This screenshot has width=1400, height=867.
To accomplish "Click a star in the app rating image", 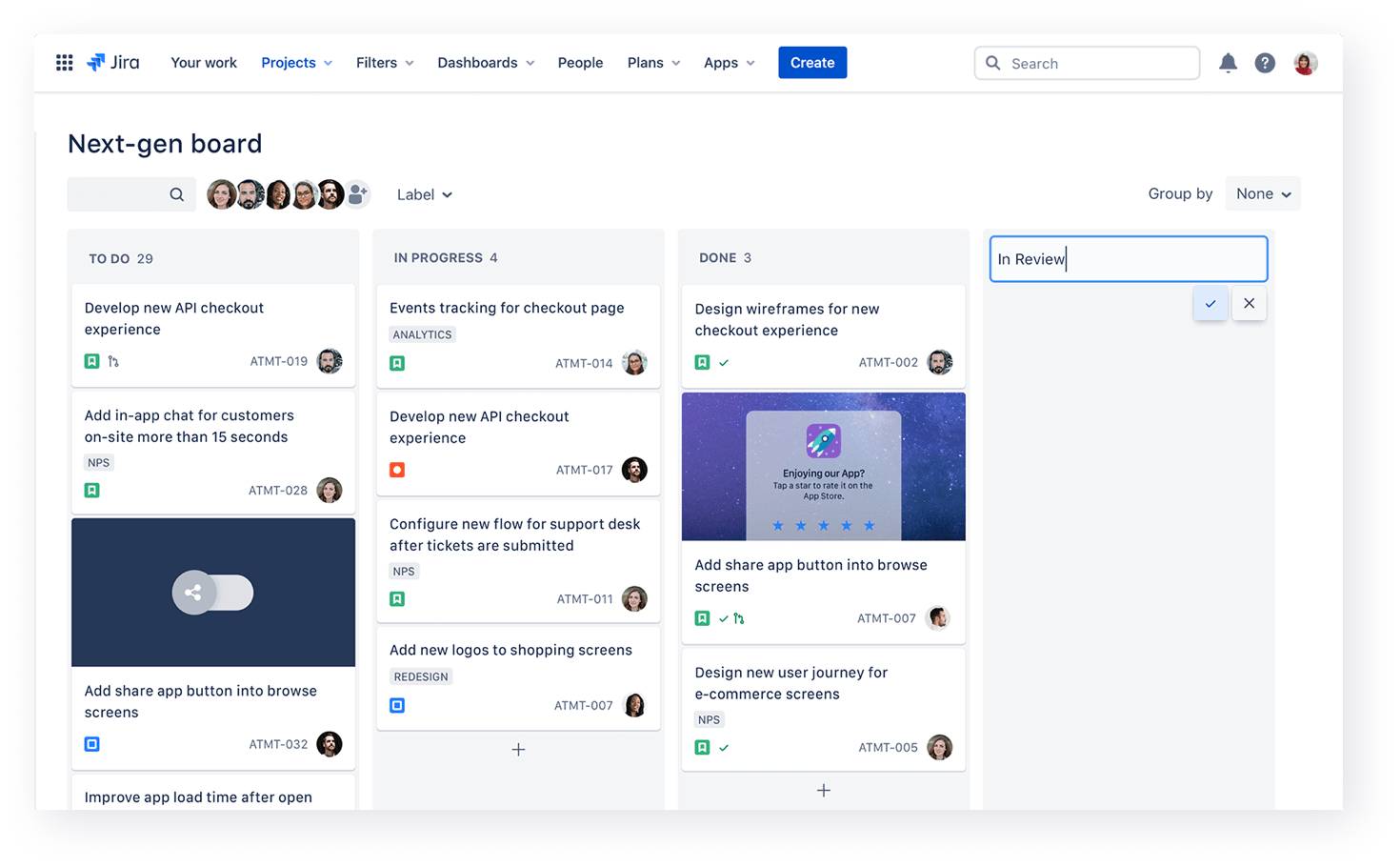I will coord(823,525).
